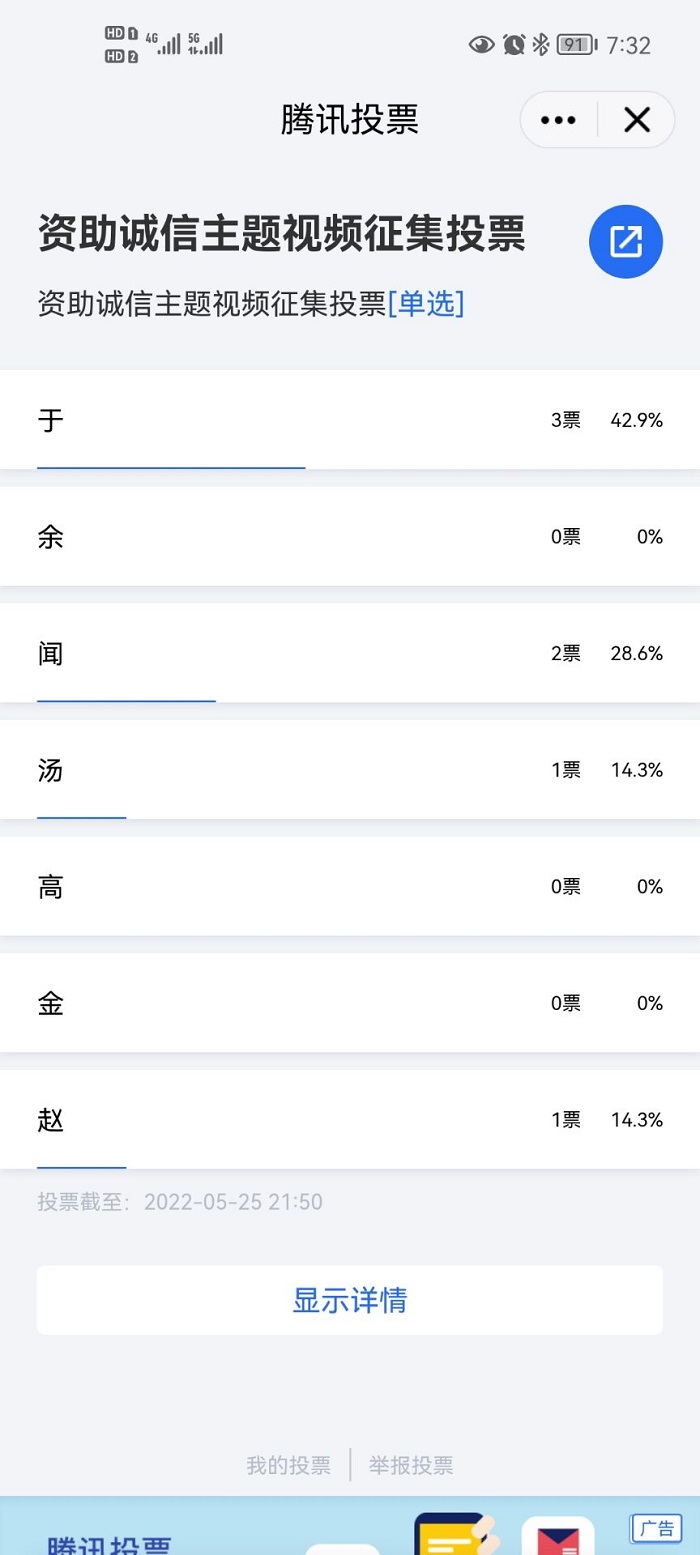Pick the 金 option row
The width and height of the screenshot is (700, 1555).
(x=350, y=1003)
